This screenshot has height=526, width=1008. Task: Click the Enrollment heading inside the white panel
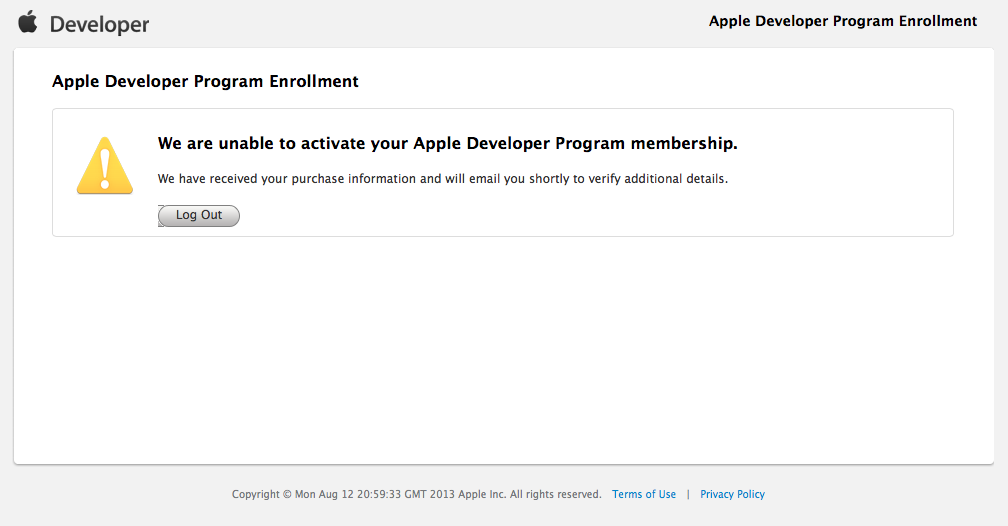pos(205,82)
